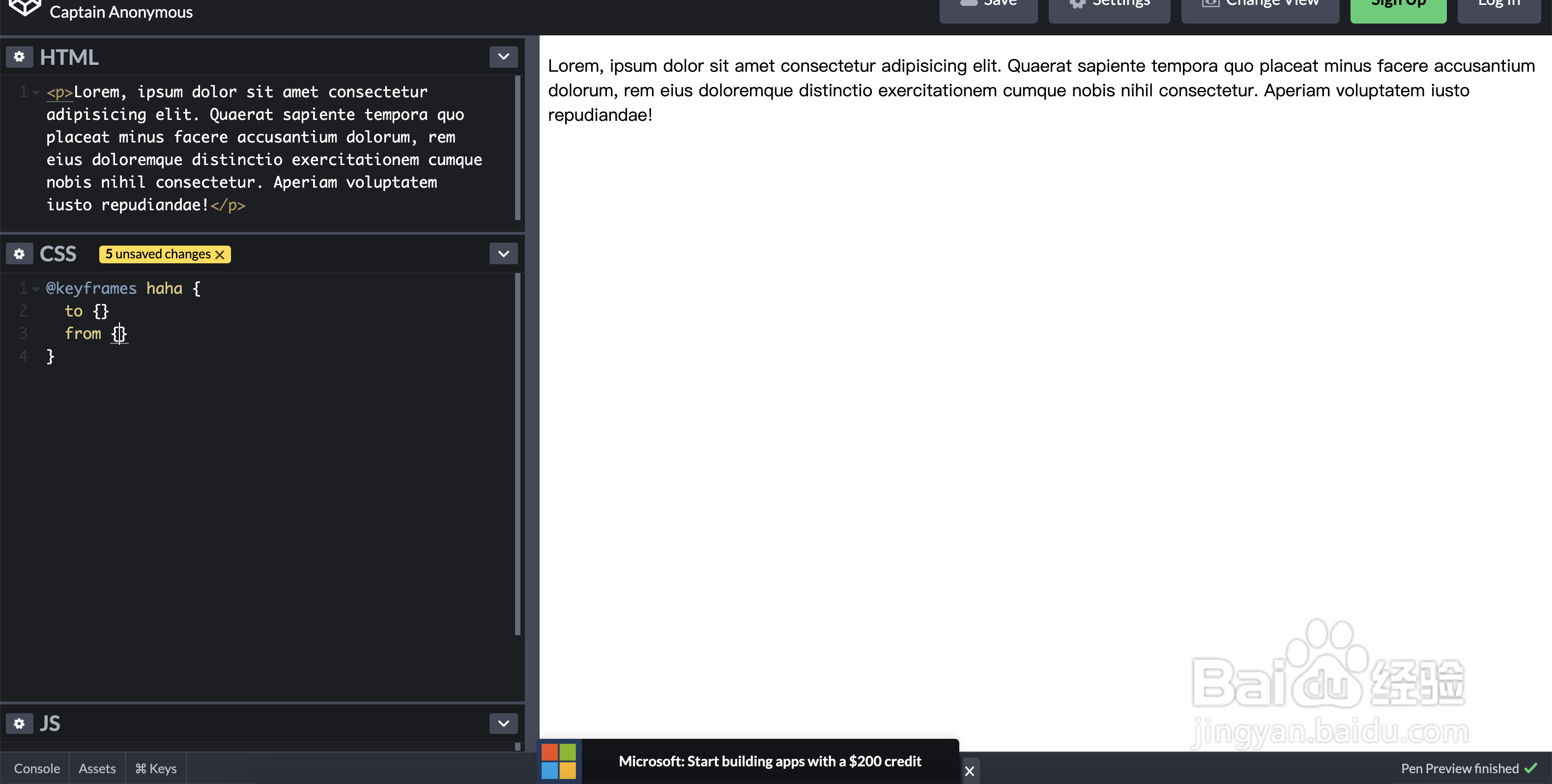Open the Keys shortcuts tab
Image resolution: width=1552 pixels, height=784 pixels.
155,768
